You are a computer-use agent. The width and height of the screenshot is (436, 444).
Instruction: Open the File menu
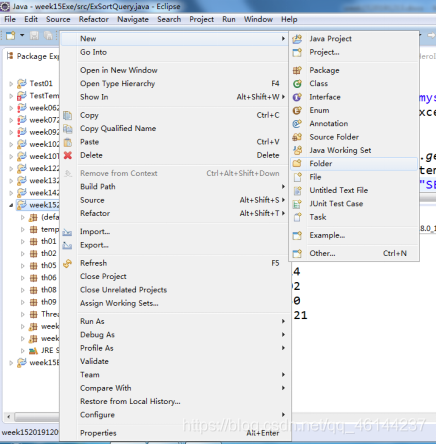[10, 19]
